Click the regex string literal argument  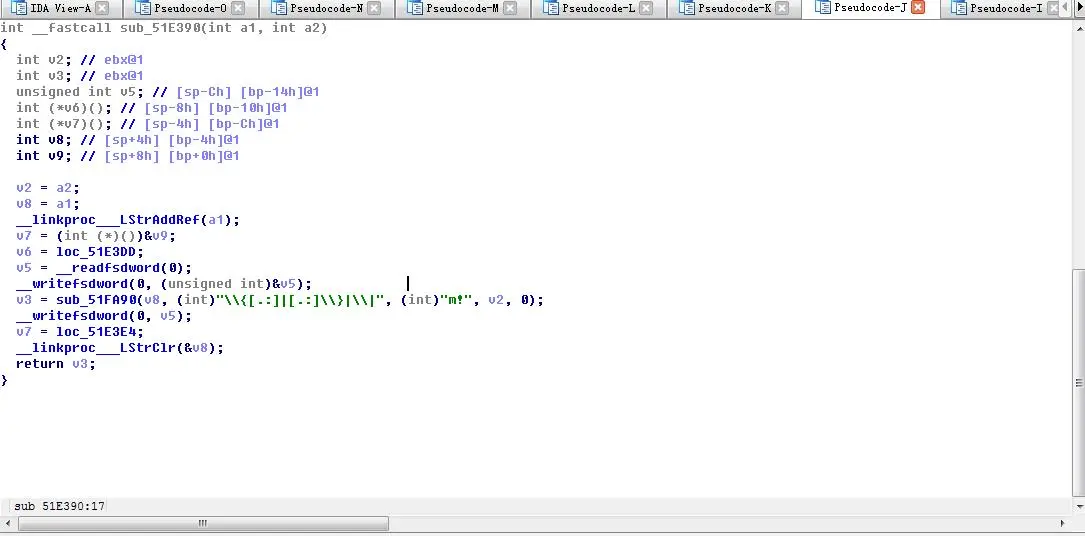[300, 299]
